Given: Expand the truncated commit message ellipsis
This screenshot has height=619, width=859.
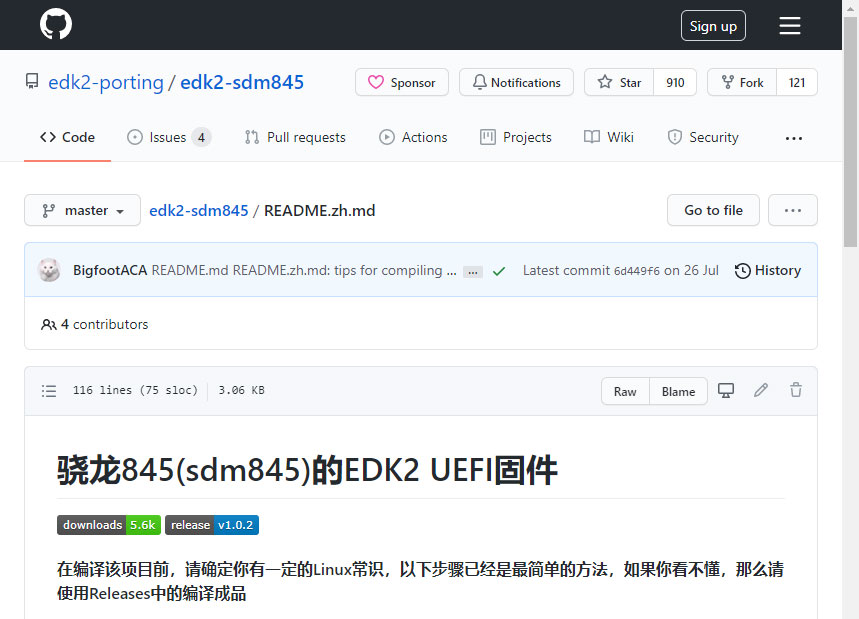Looking at the screenshot, I should 471,270.
